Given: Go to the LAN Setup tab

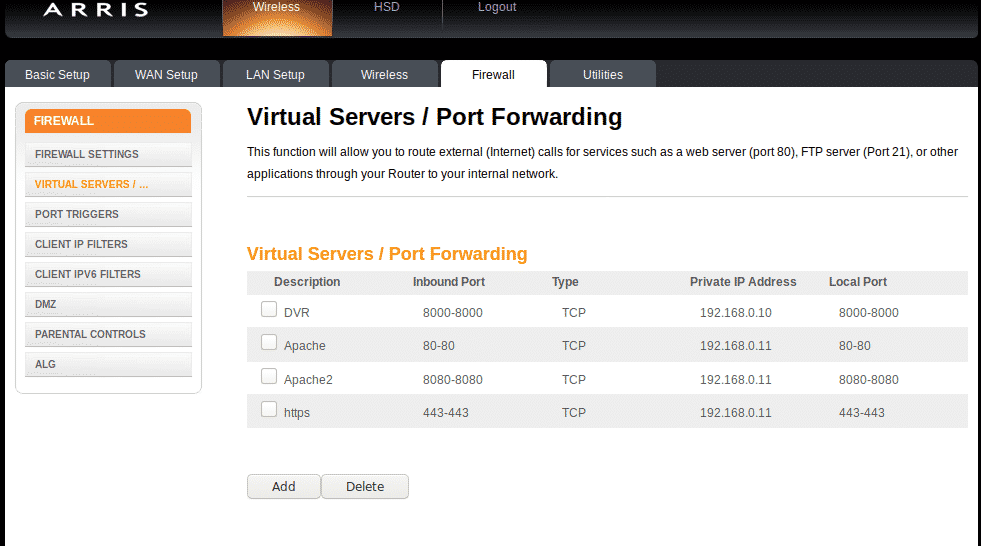Looking at the screenshot, I should [x=275, y=75].
